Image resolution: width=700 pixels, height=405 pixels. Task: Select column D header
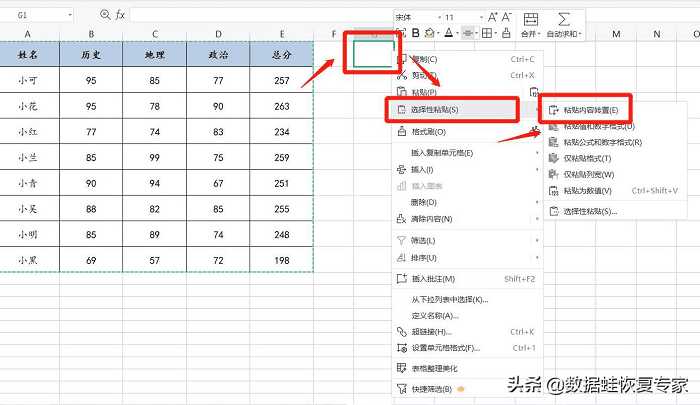[218, 34]
